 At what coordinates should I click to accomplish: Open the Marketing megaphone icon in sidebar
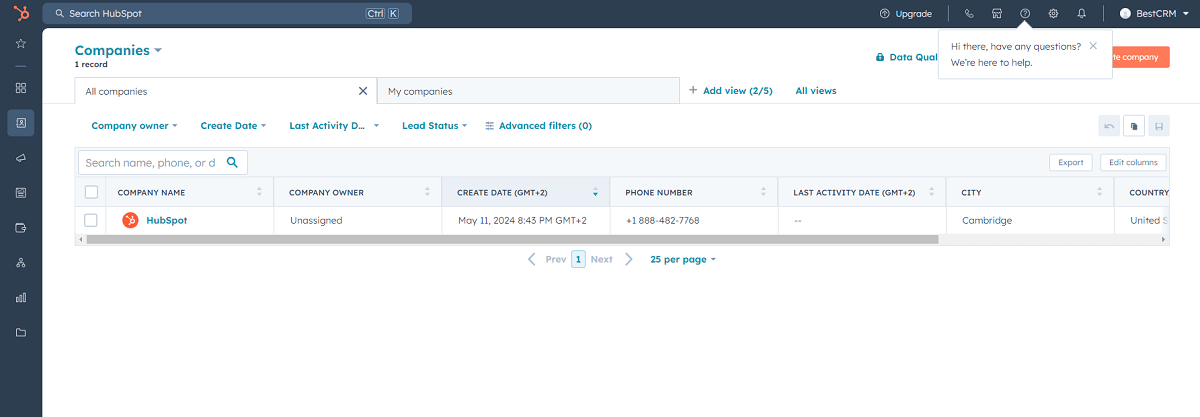click(21, 158)
